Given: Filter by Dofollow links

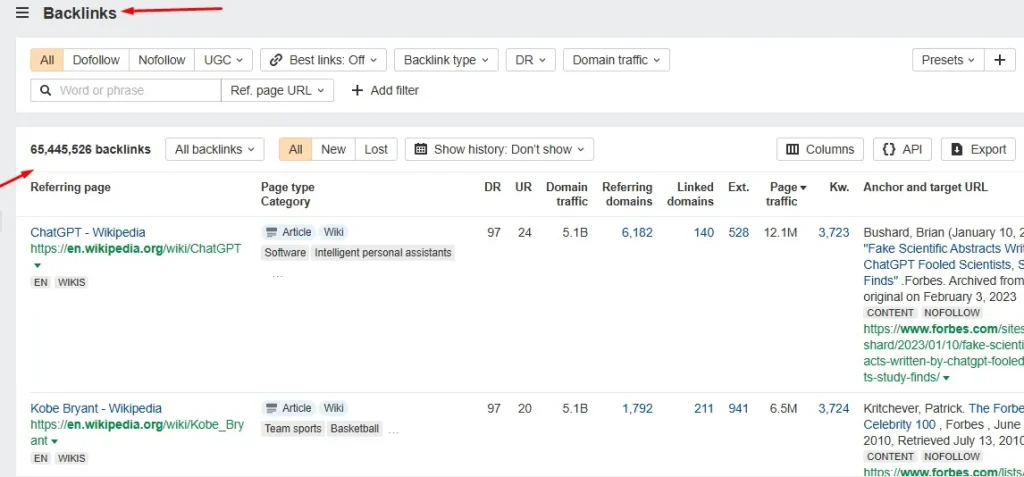Looking at the screenshot, I should pos(96,60).
